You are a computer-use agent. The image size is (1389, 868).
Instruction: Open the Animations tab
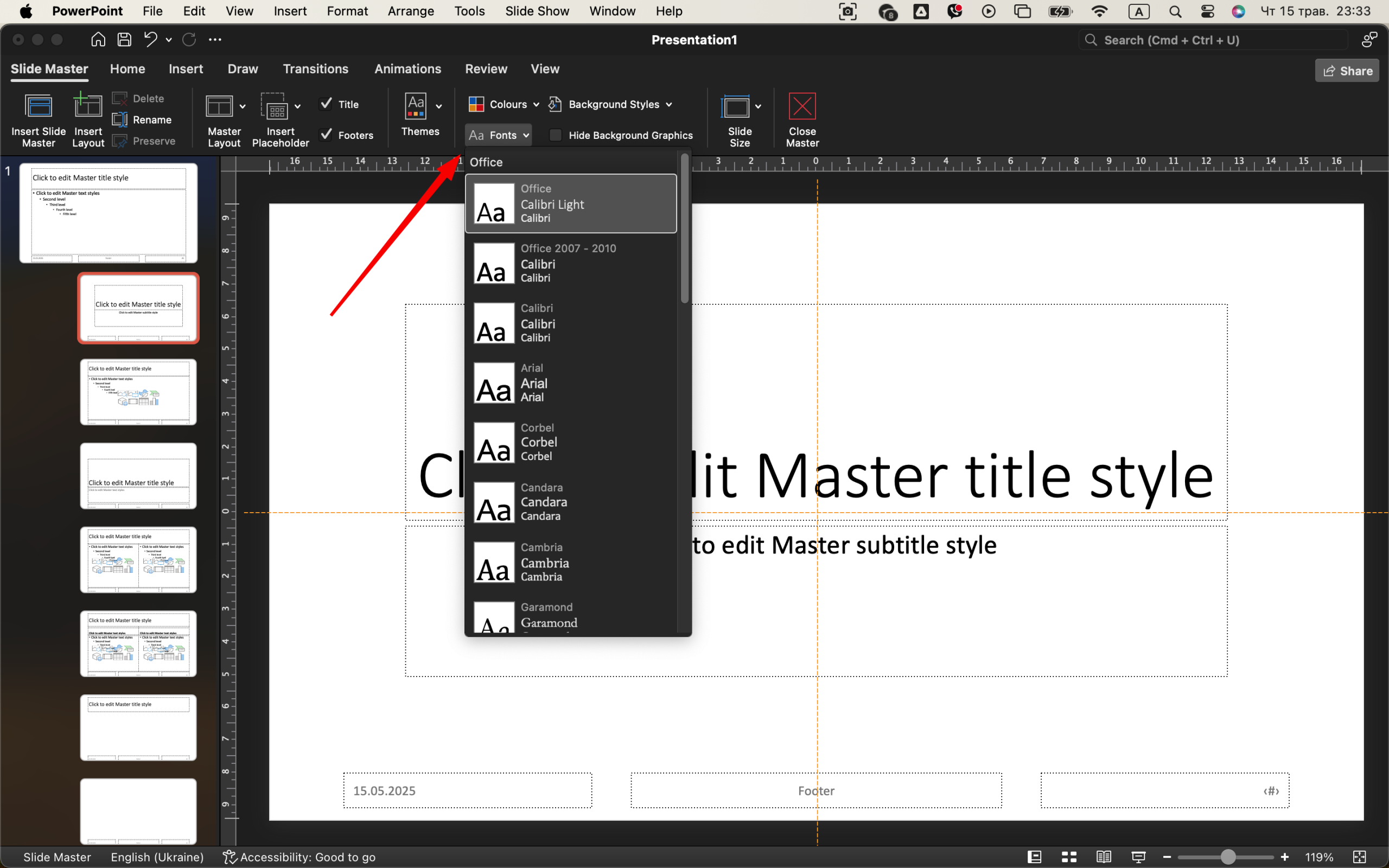(x=407, y=69)
